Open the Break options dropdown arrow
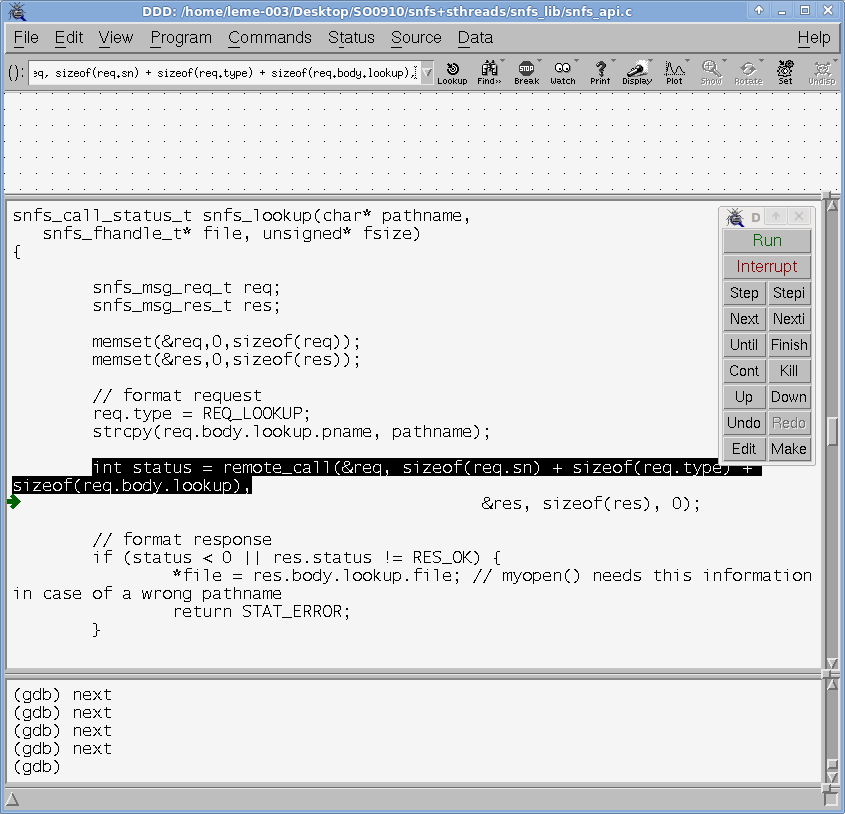 coord(539,61)
